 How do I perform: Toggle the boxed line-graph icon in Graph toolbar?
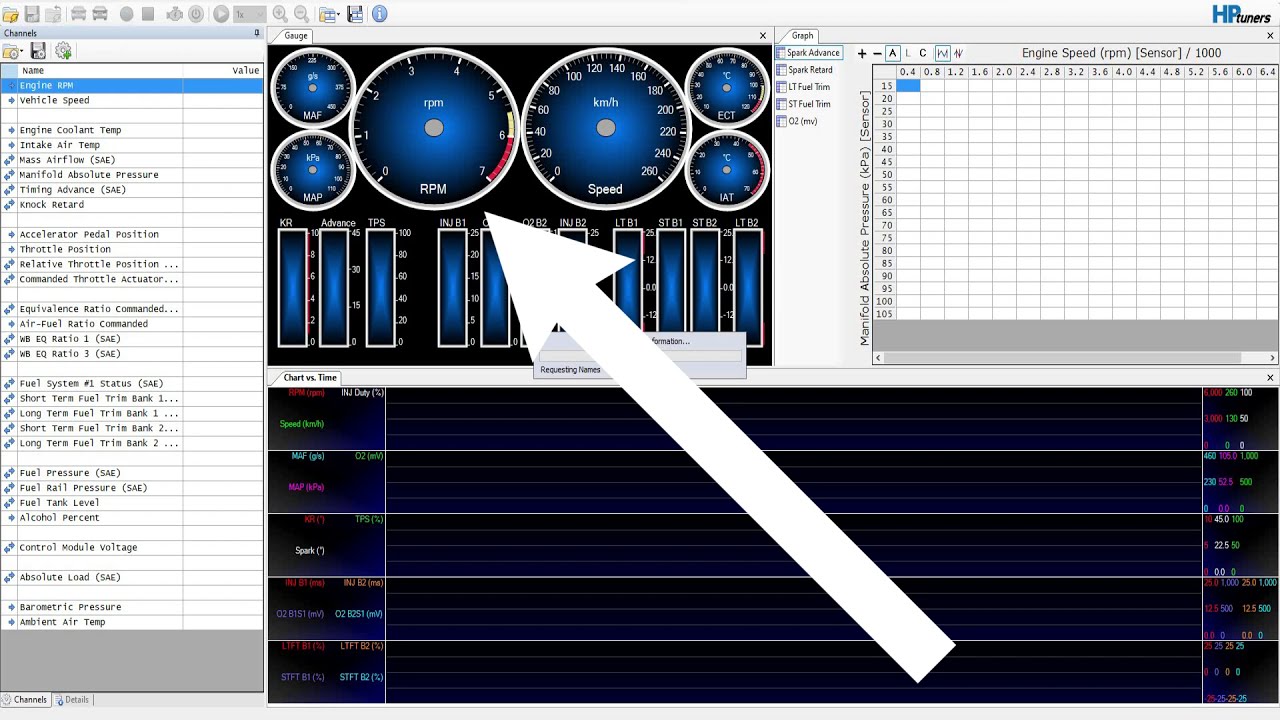942,54
